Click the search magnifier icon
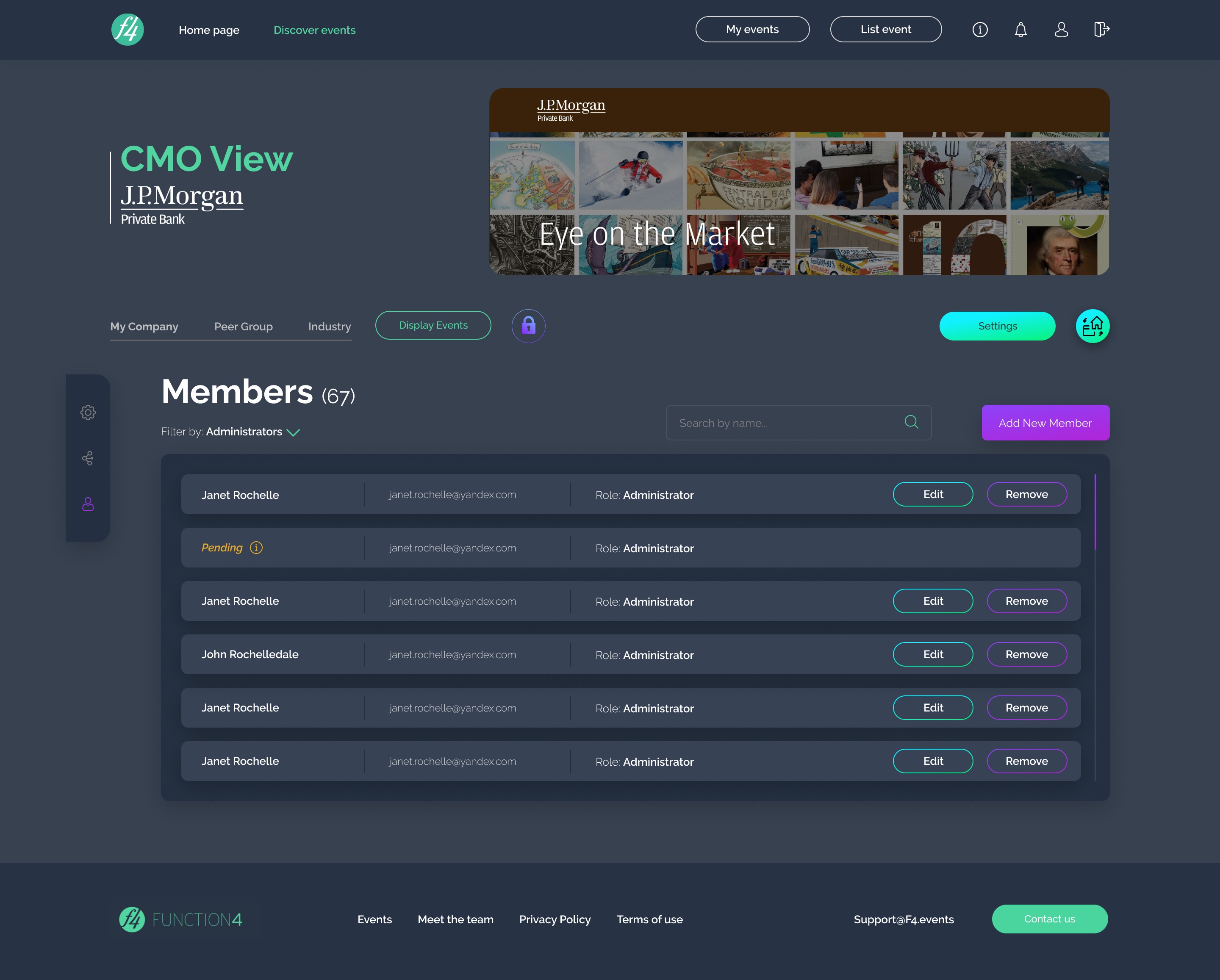 point(911,422)
